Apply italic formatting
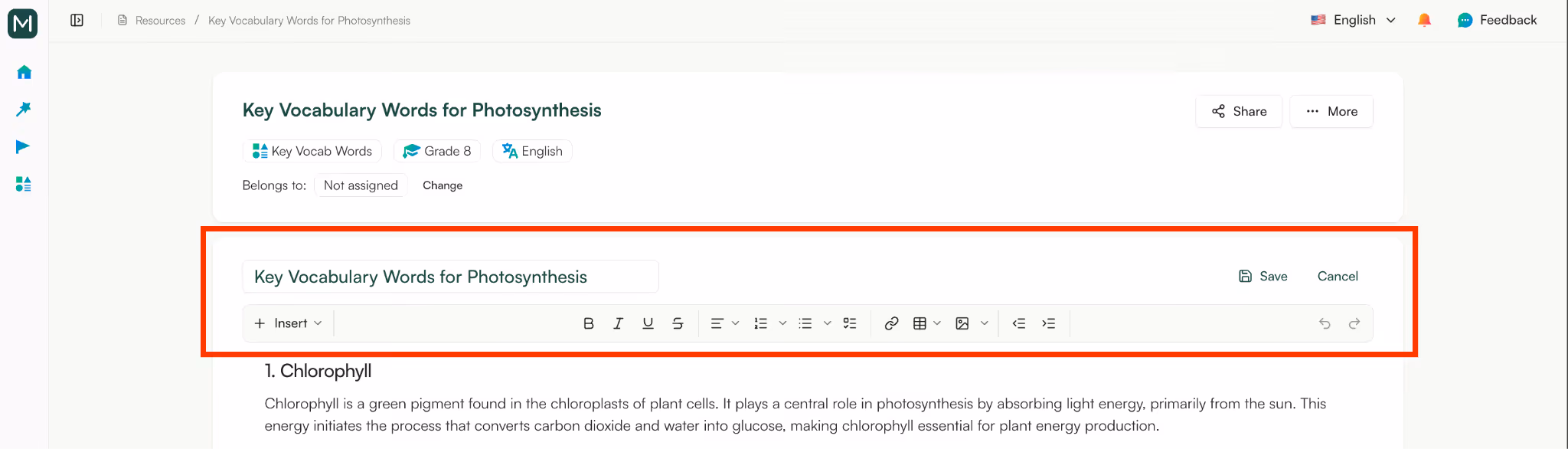This screenshot has height=449, width=1568. (x=618, y=323)
